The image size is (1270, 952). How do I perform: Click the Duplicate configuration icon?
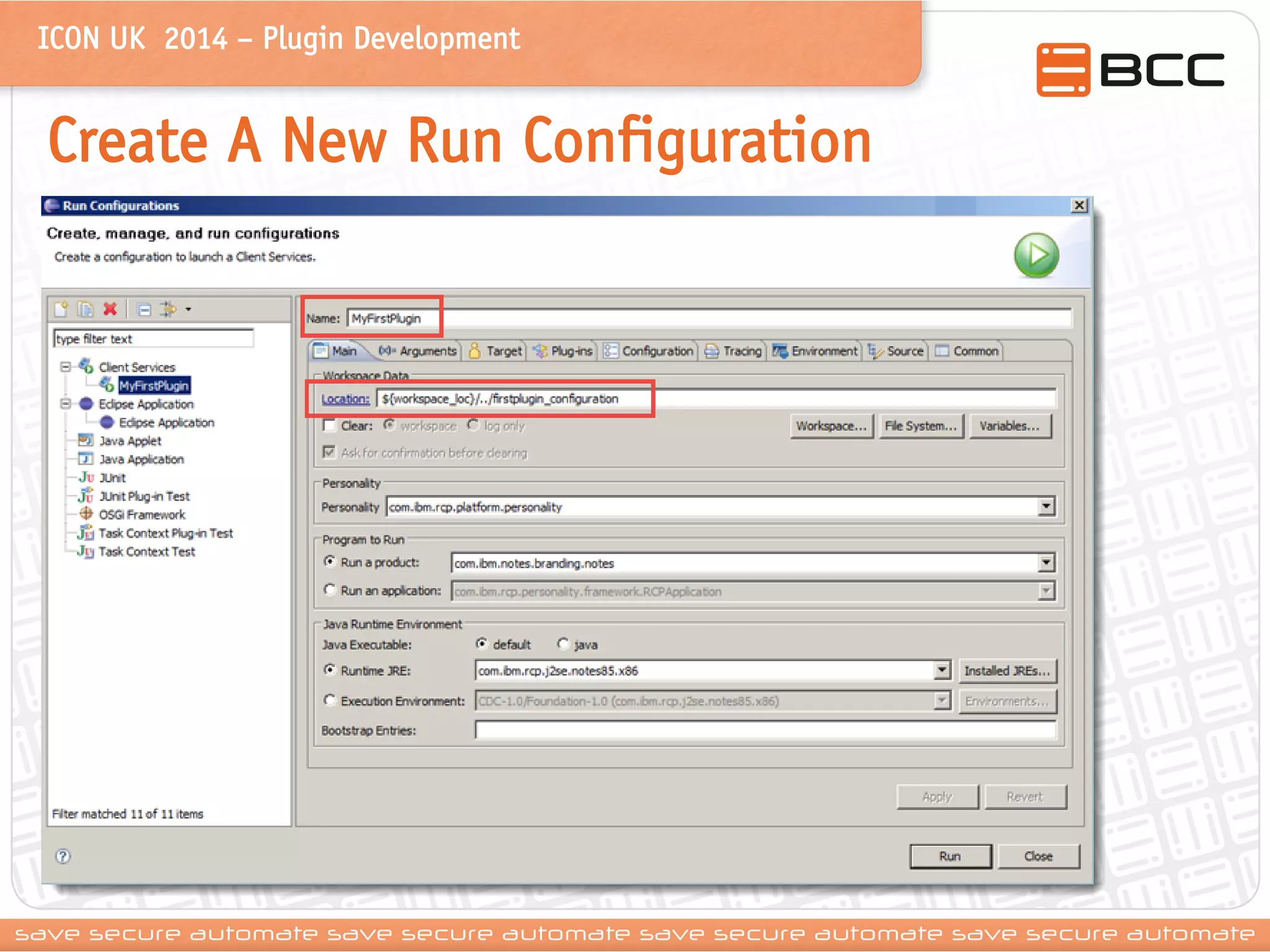pyautogui.click(x=86, y=309)
